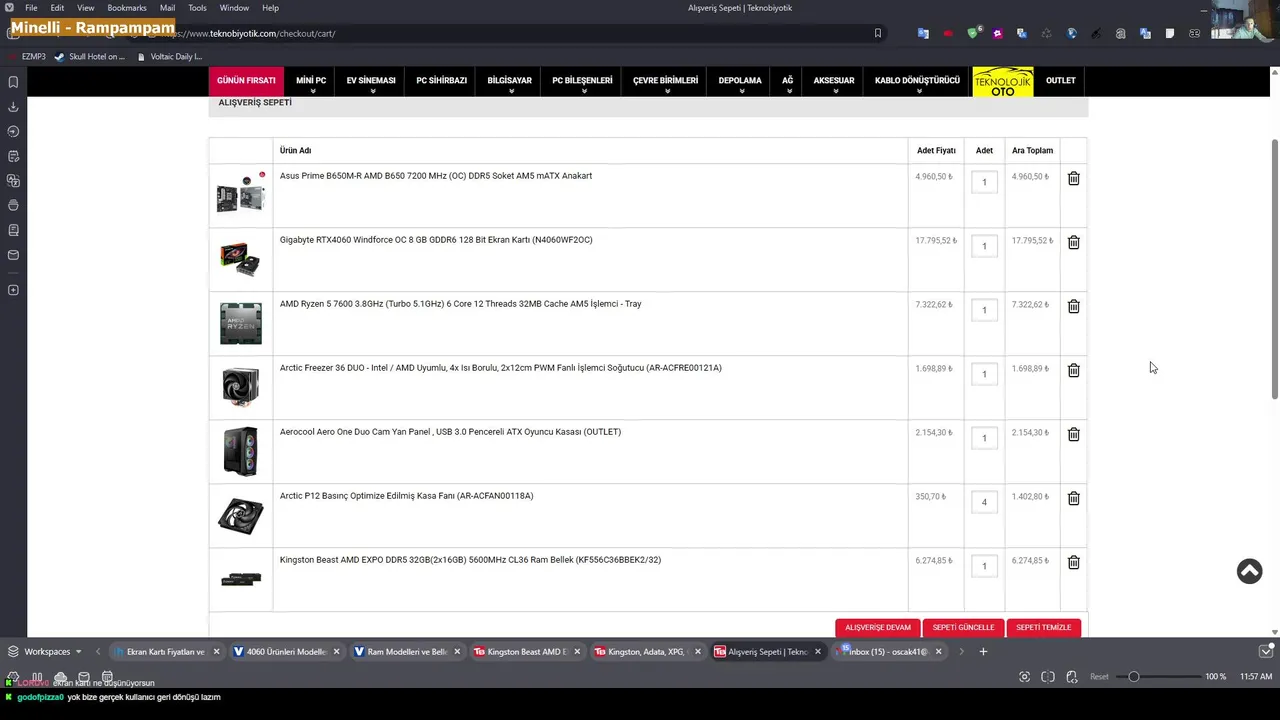The height and width of the screenshot is (720, 1280).
Task: Open Gigabyte RTX4060 Windforce product link
Action: 436,240
